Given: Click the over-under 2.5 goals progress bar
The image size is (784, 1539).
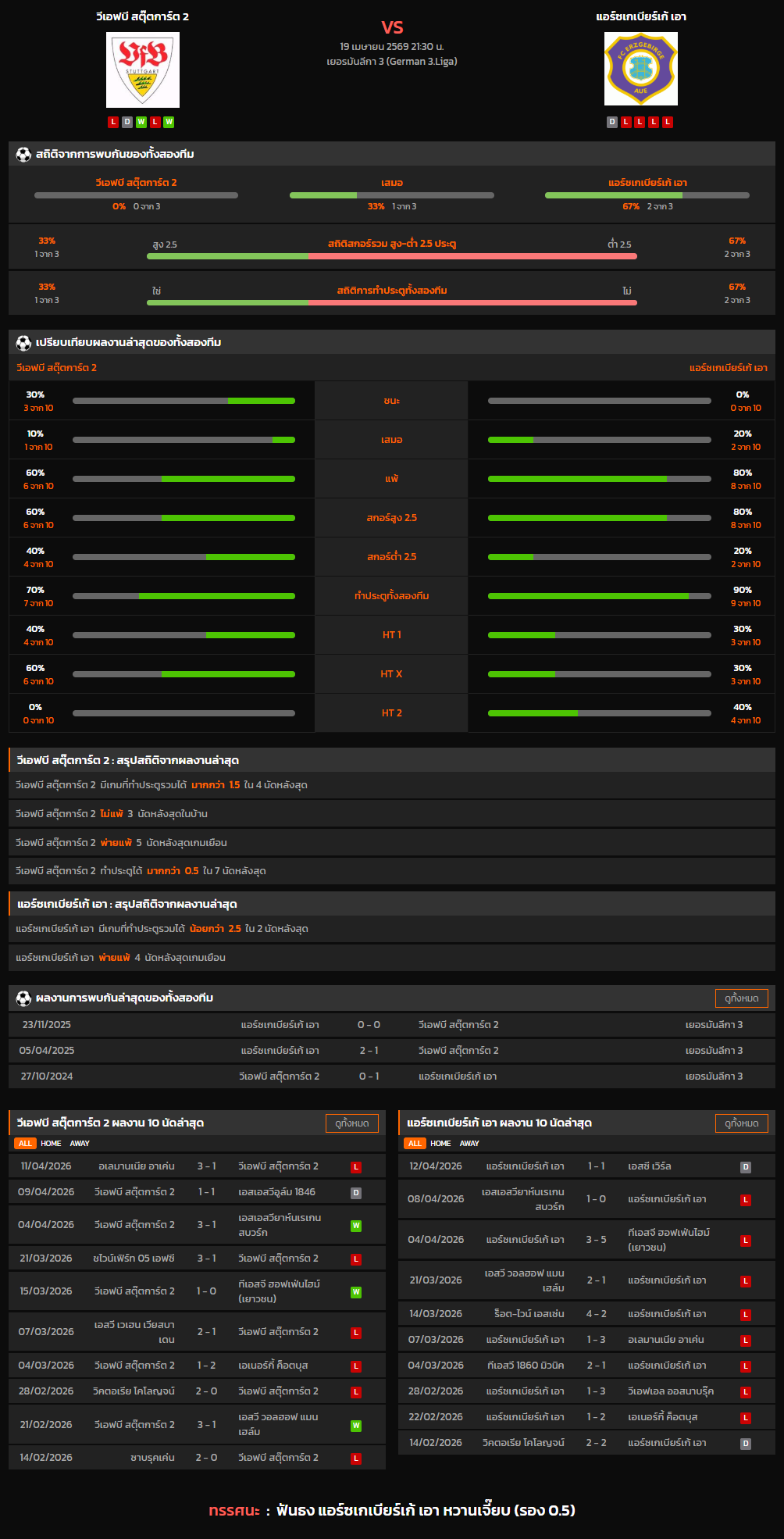Looking at the screenshot, I should (391, 256).
